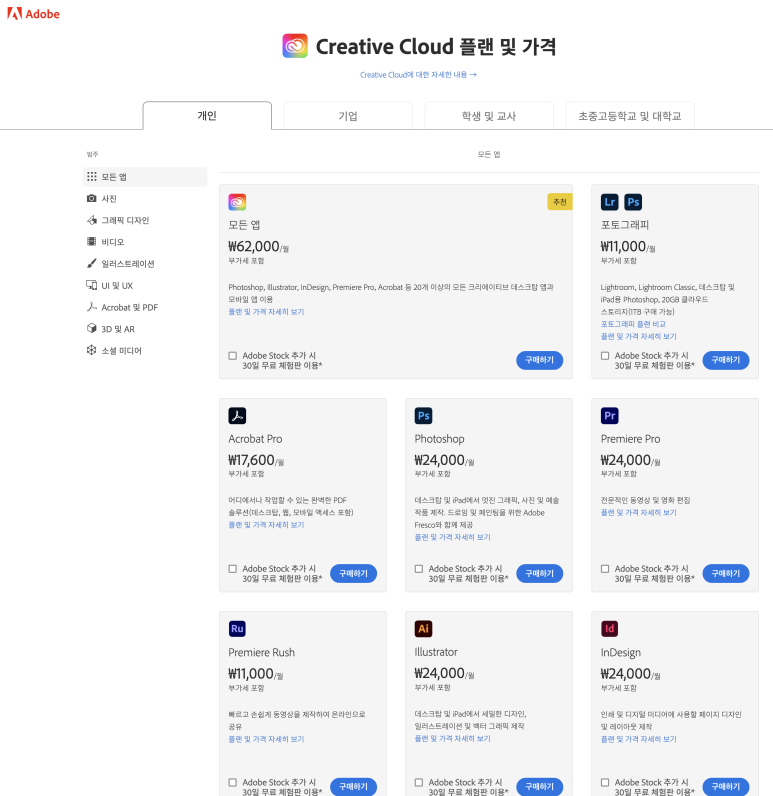
Task: Open 플랜 및 가격 자세히 보기 on 모든 앱 card
Action: click(266, 312)
